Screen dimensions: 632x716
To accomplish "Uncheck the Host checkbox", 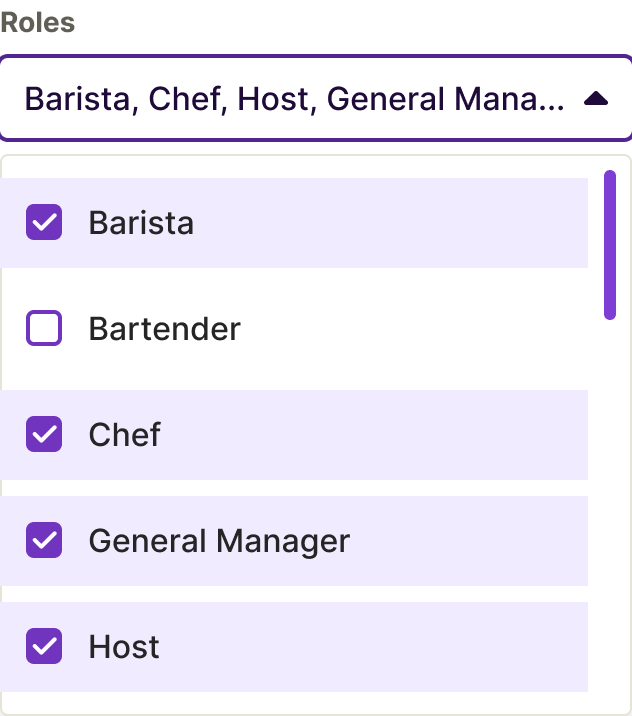I will (x=44, y=646).
